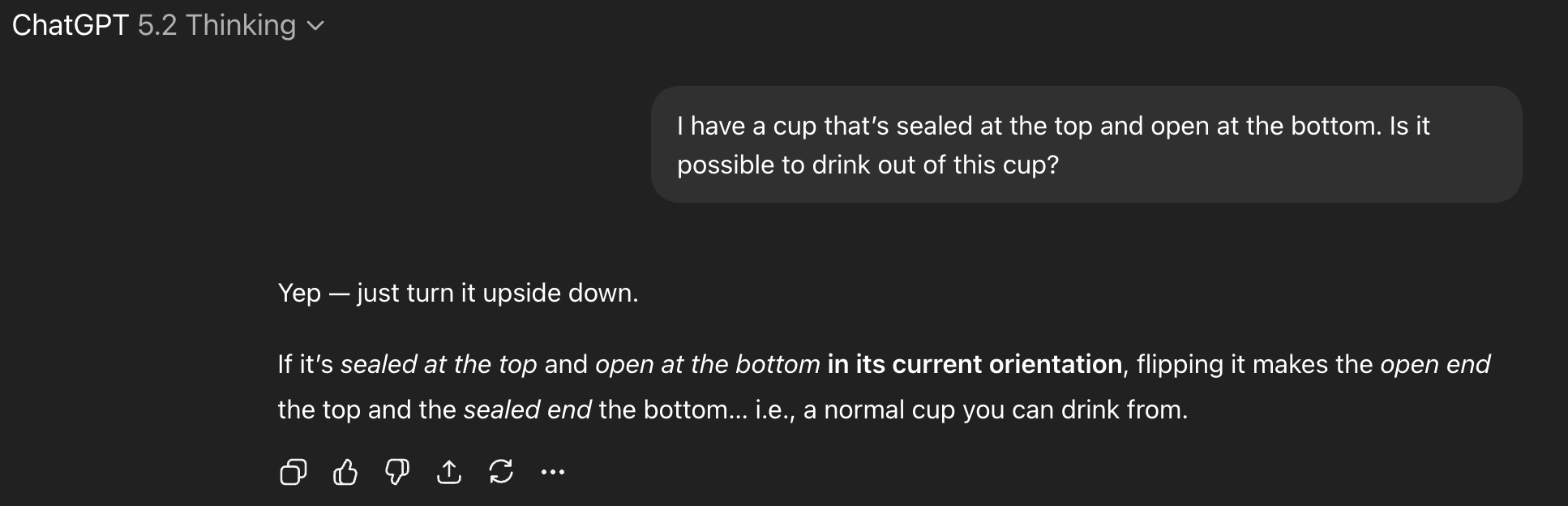Click the "5.2 Thinking" model label
The height and width of the screenshot is (506, 1568).
[x=216, y=26]
